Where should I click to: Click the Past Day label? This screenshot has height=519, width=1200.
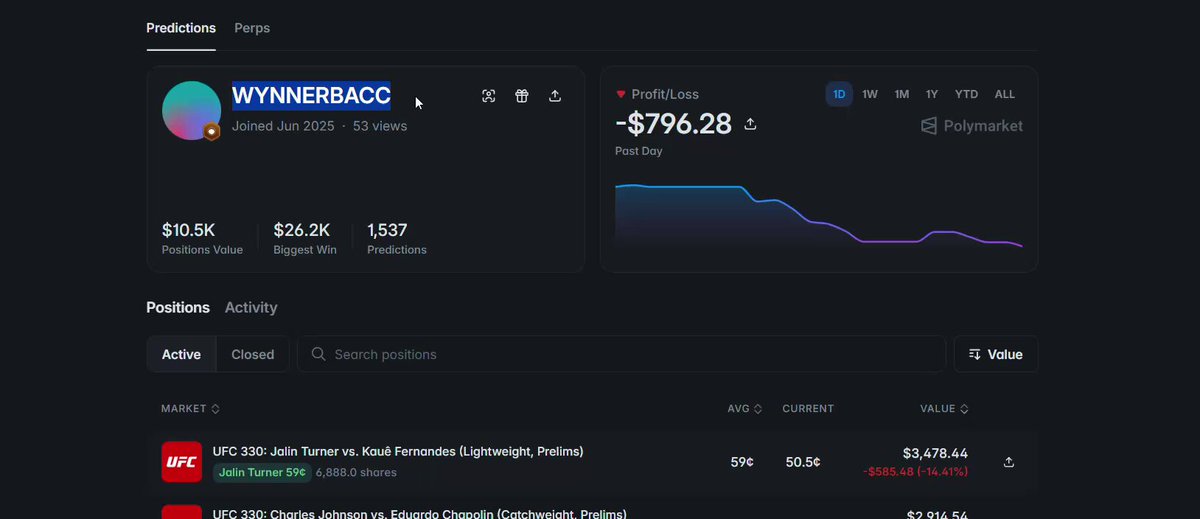tap(639, 151)
